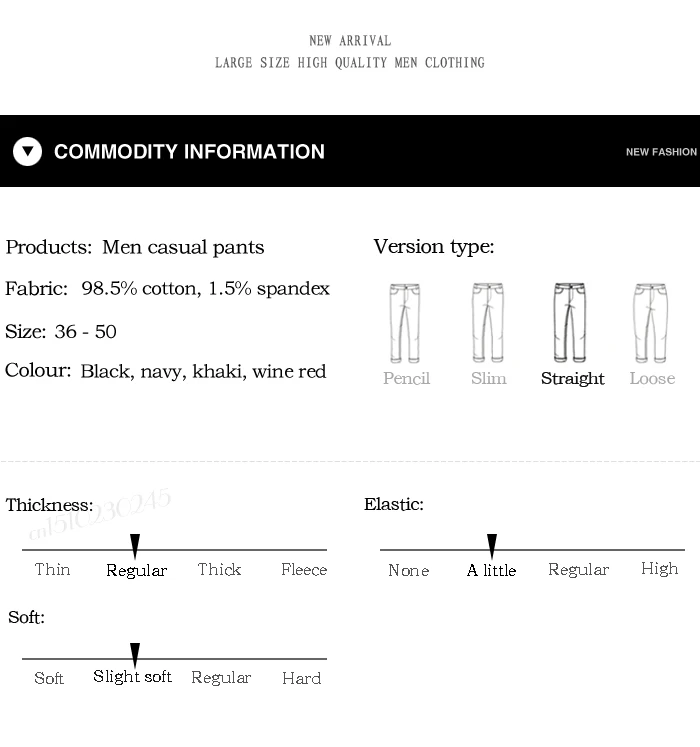Select the Hard softness option
The height and width of the screenshot is (747, 700).
tap(301, 678)
